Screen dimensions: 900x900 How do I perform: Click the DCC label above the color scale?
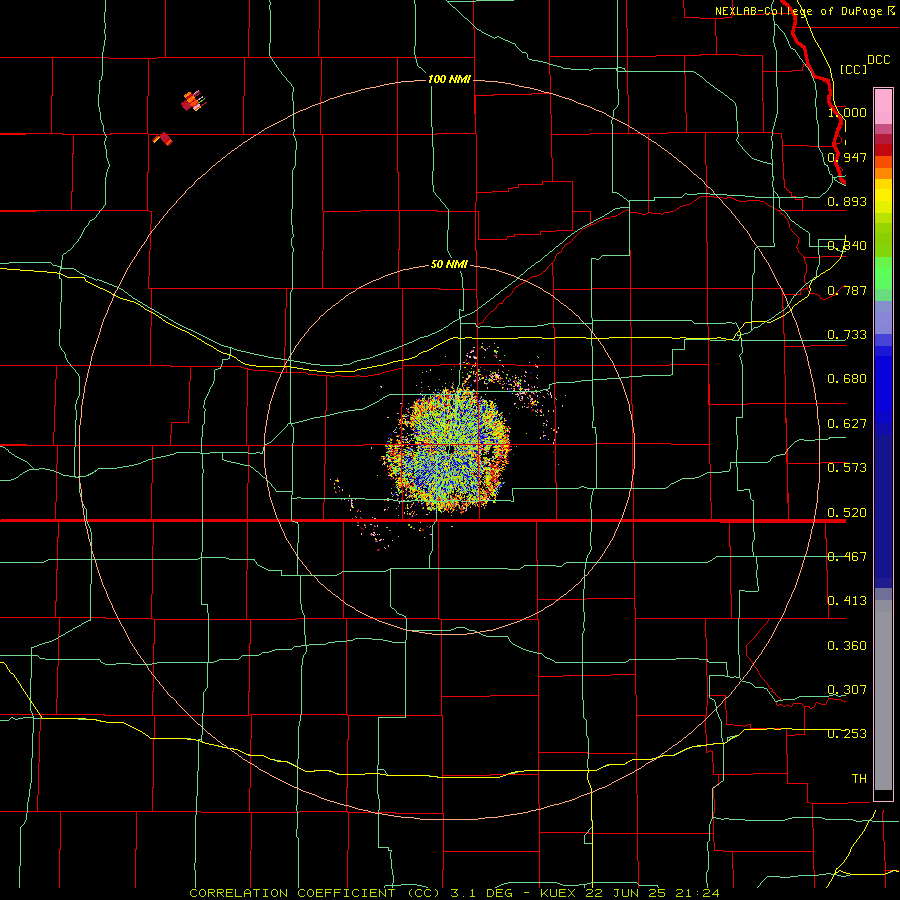tap(878, 60)
